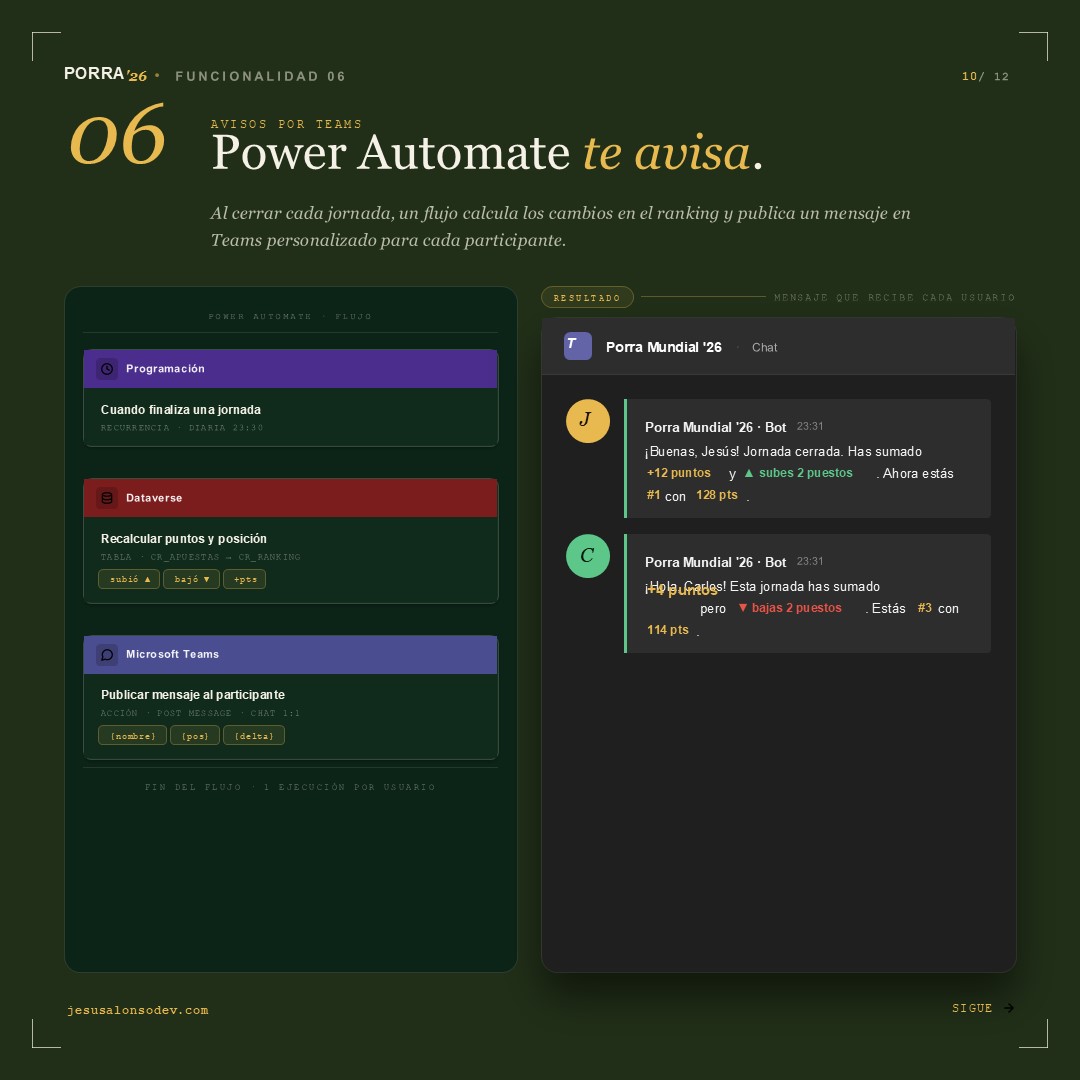This screenshot has height=1080, width=1080.
Task: Click 'FIN DEL FLUJO · 1 EJECUCIÓN POR USUARIO' text
Action: click(x=290, y=787)
